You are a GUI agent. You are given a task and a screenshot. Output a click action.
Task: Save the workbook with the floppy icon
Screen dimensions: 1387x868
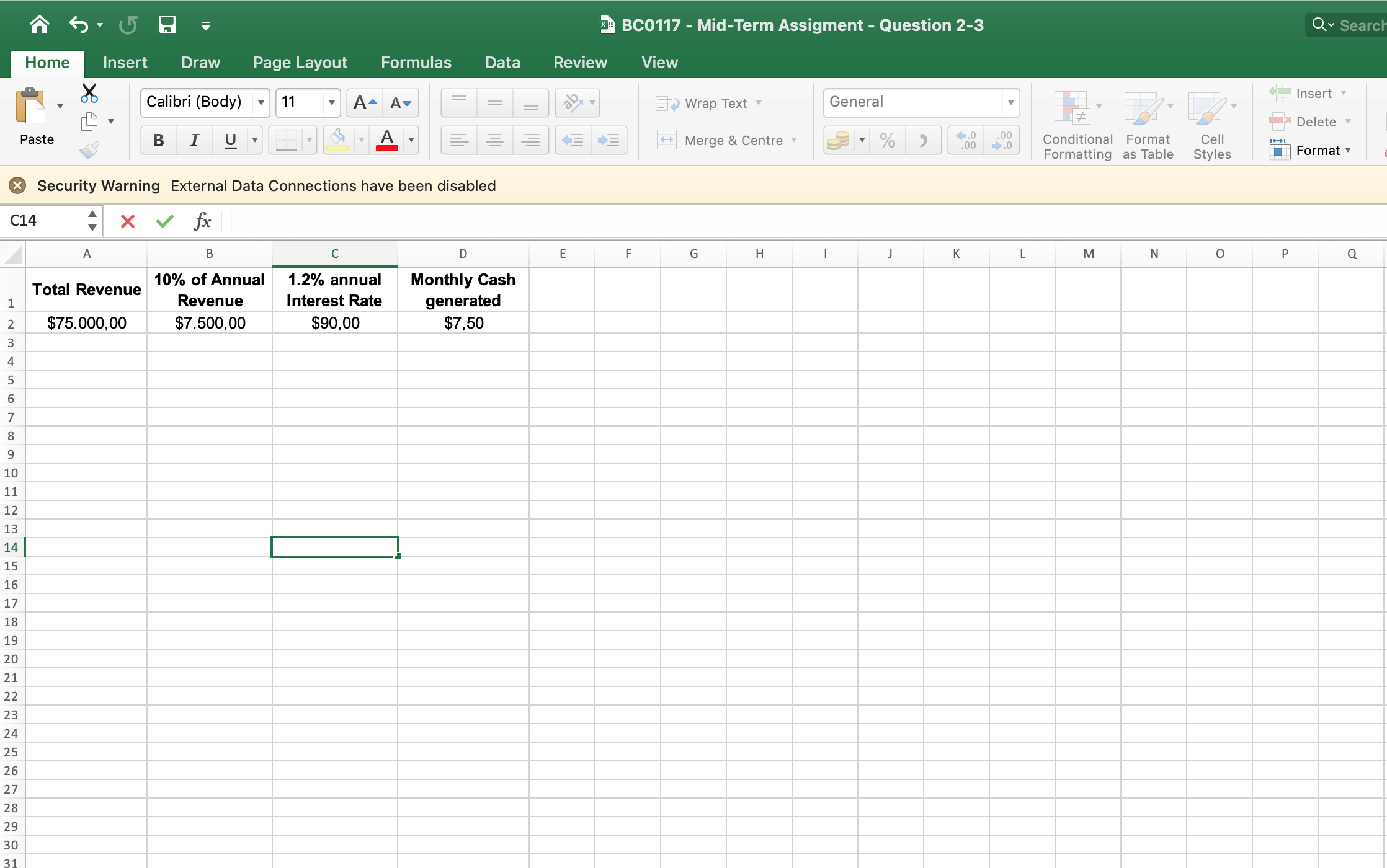[x=167, y=25]
